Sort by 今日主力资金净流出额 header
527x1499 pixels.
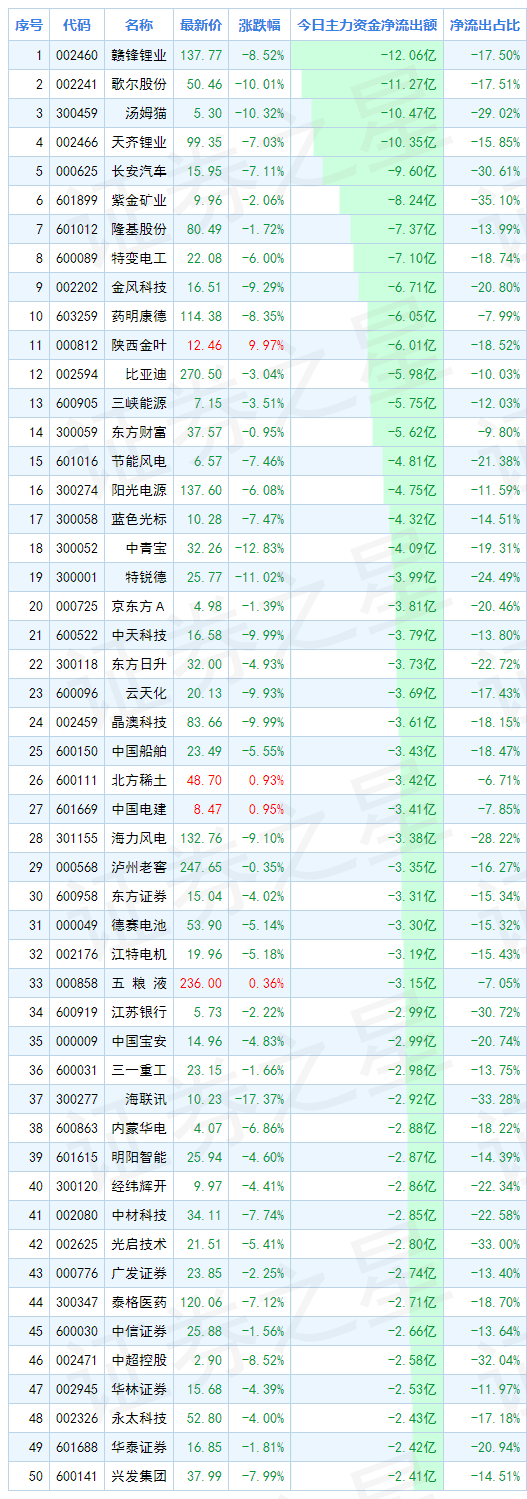click(367, 25)
